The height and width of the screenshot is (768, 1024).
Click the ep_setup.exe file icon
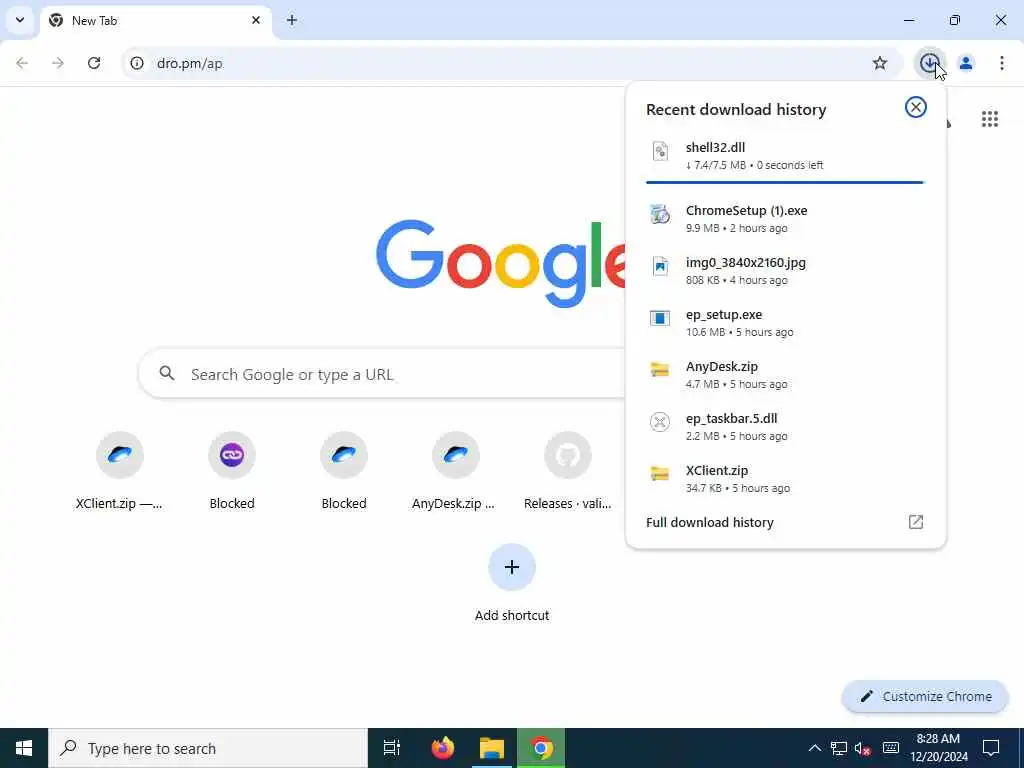[660, 318]
